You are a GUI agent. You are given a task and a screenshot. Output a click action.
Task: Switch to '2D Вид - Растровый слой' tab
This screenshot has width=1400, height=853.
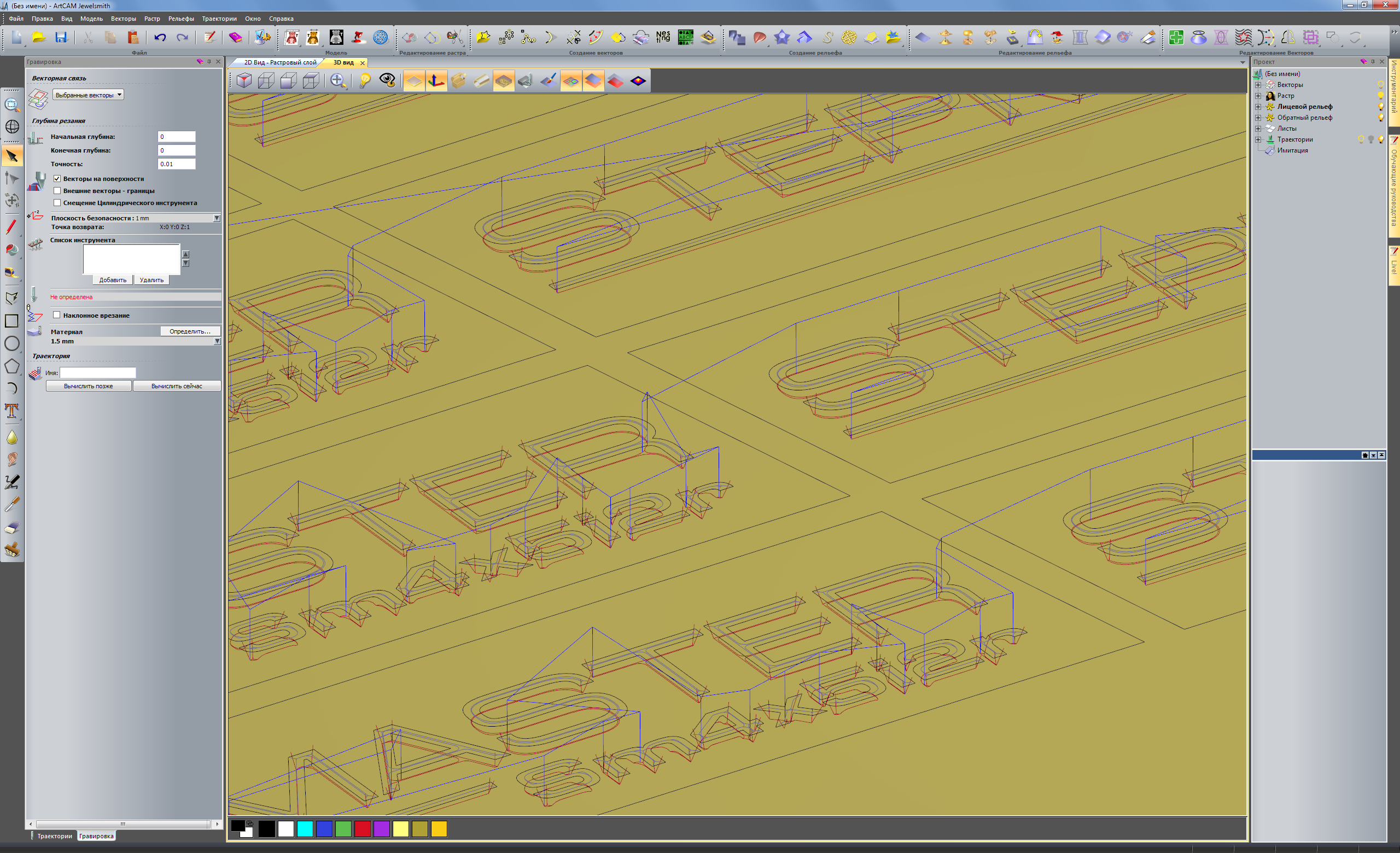click(x=279, y=62)
